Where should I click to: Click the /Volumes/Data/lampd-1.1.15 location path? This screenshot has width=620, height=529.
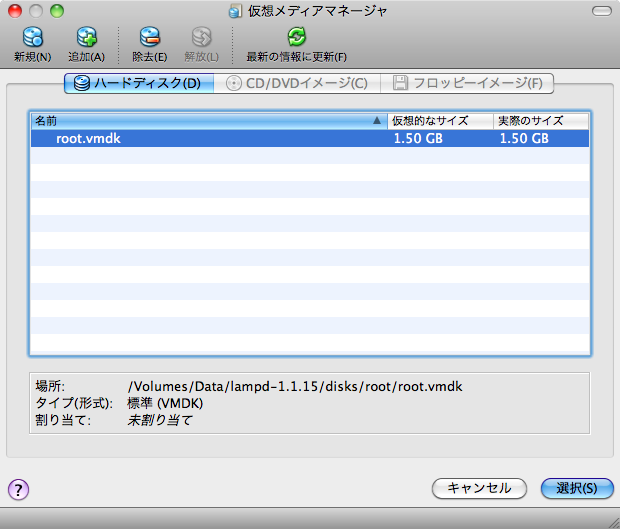point(295,386)
